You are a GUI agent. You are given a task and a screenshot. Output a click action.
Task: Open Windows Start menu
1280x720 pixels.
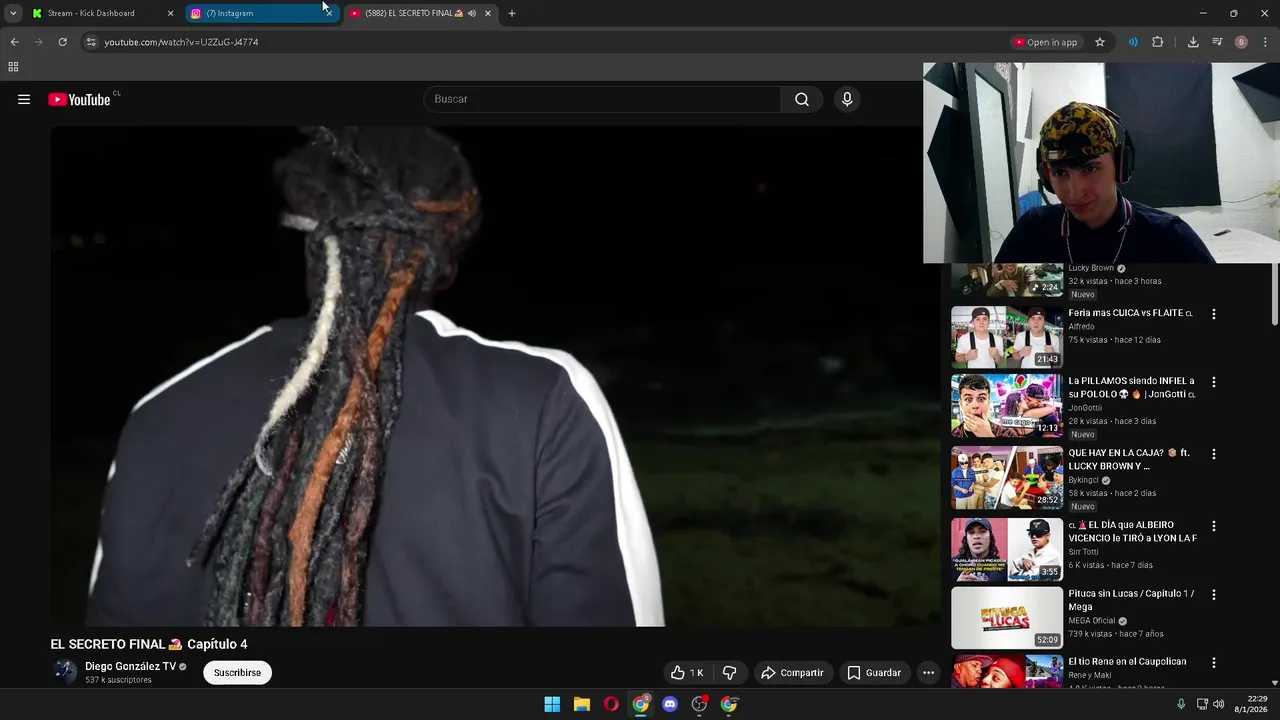[552, 704]
